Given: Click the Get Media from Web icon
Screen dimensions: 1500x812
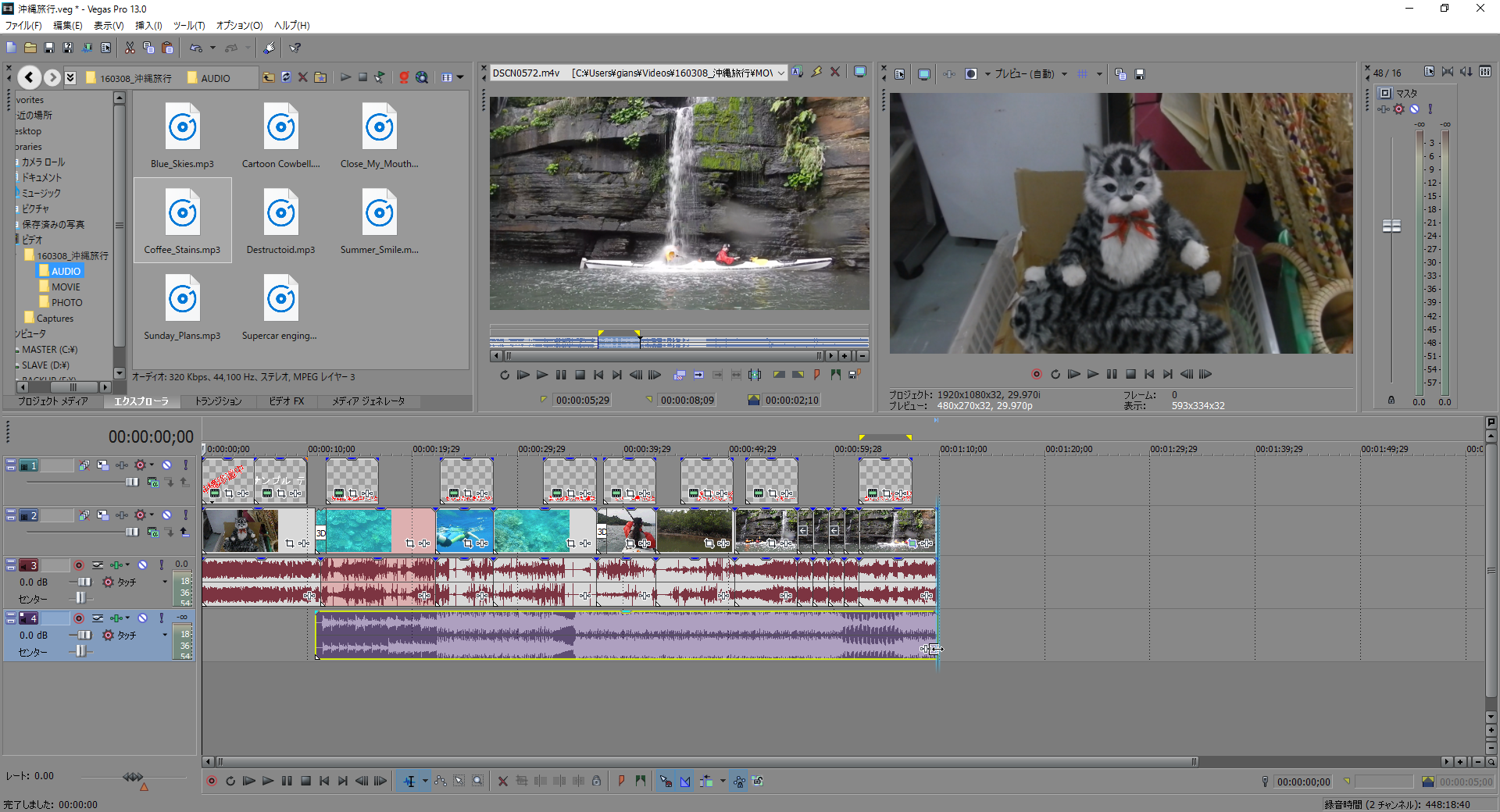Looking at the screenshot, I should 422,77.
